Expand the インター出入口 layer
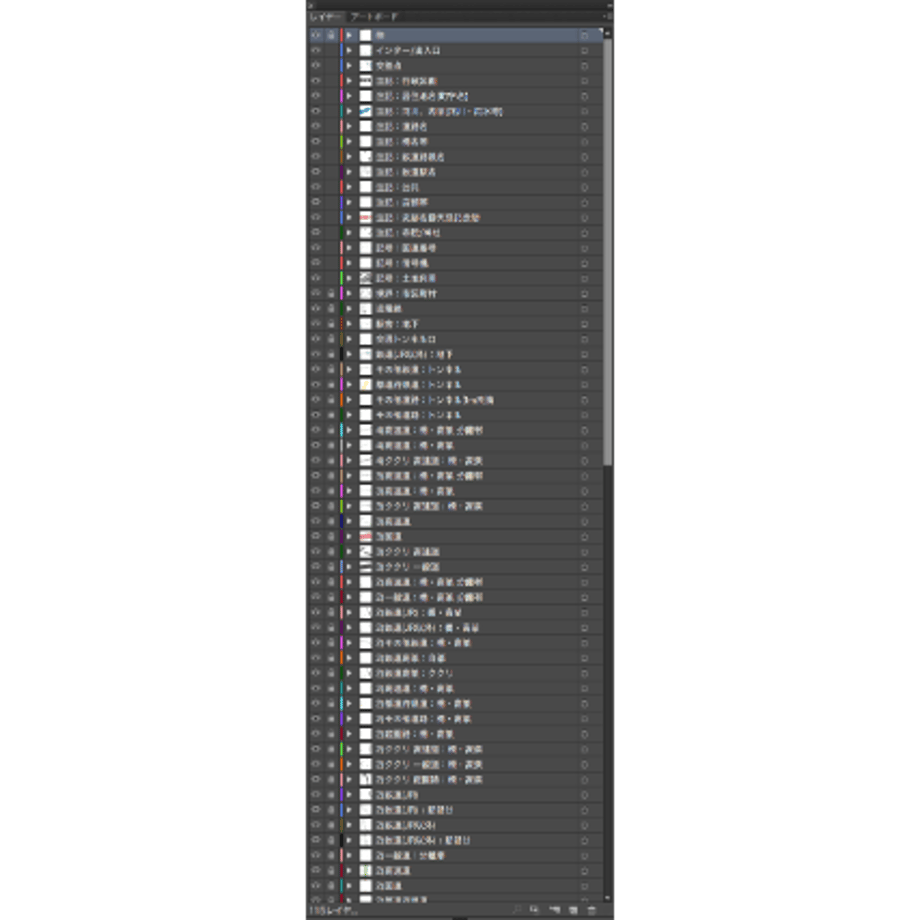 click(x=349, y=50)
